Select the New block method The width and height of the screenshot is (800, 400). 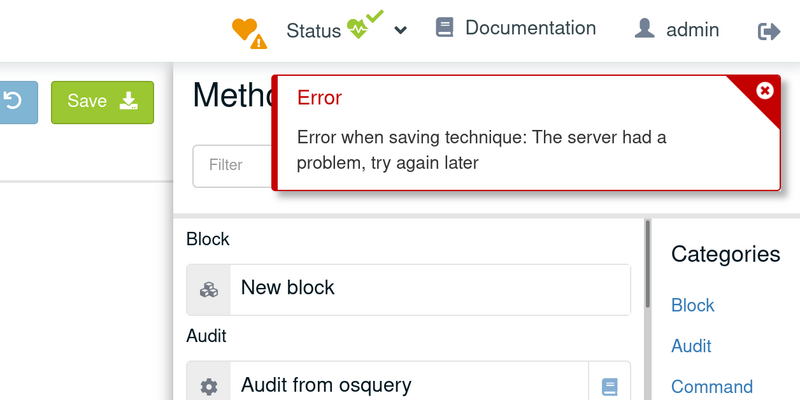tap(408, 289)
